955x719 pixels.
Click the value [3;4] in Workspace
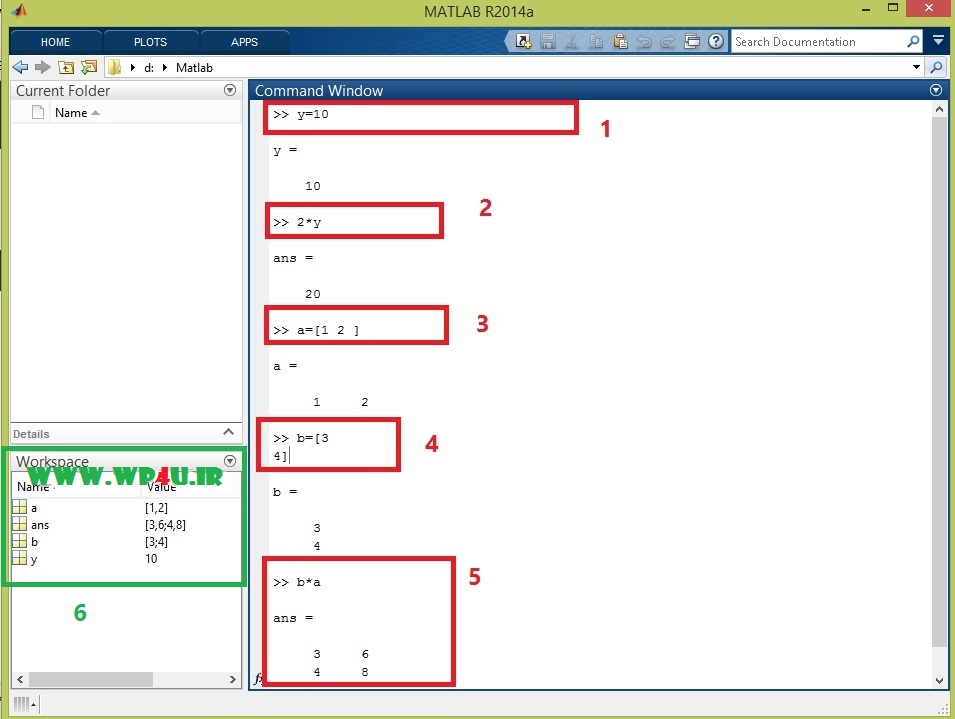click(x=156, y=542)
